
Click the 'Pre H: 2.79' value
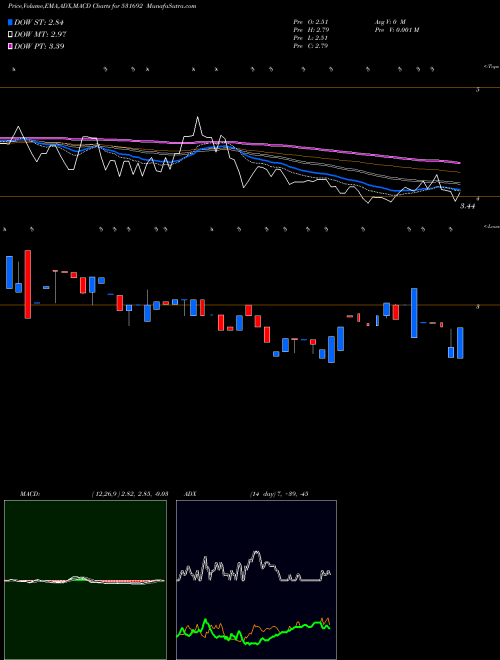(x=311, y=30)
